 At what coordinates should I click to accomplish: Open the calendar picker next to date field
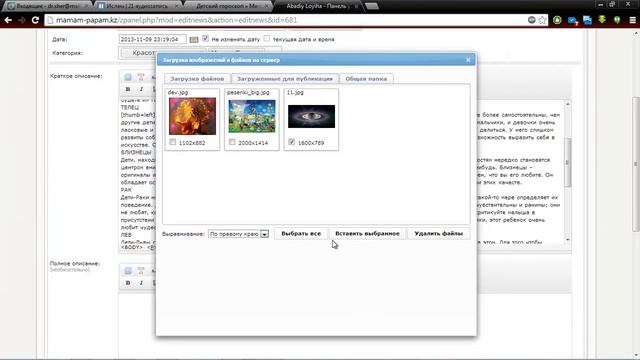(194, 39)
